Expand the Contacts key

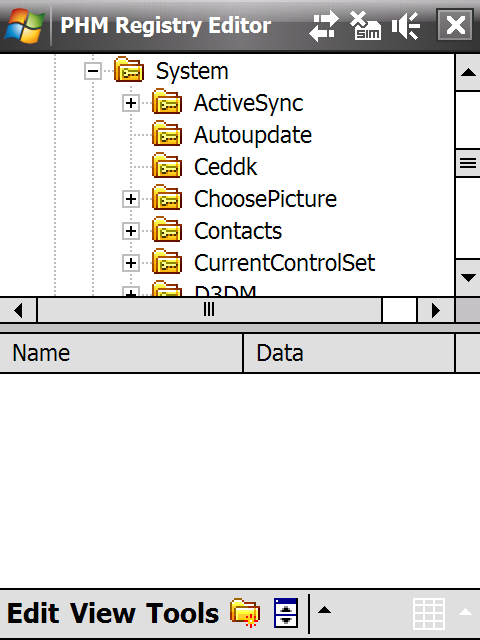click(131, 231)
